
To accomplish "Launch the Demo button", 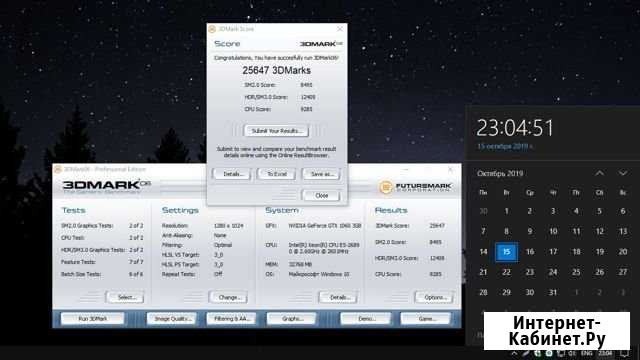I will coord(366,318).
